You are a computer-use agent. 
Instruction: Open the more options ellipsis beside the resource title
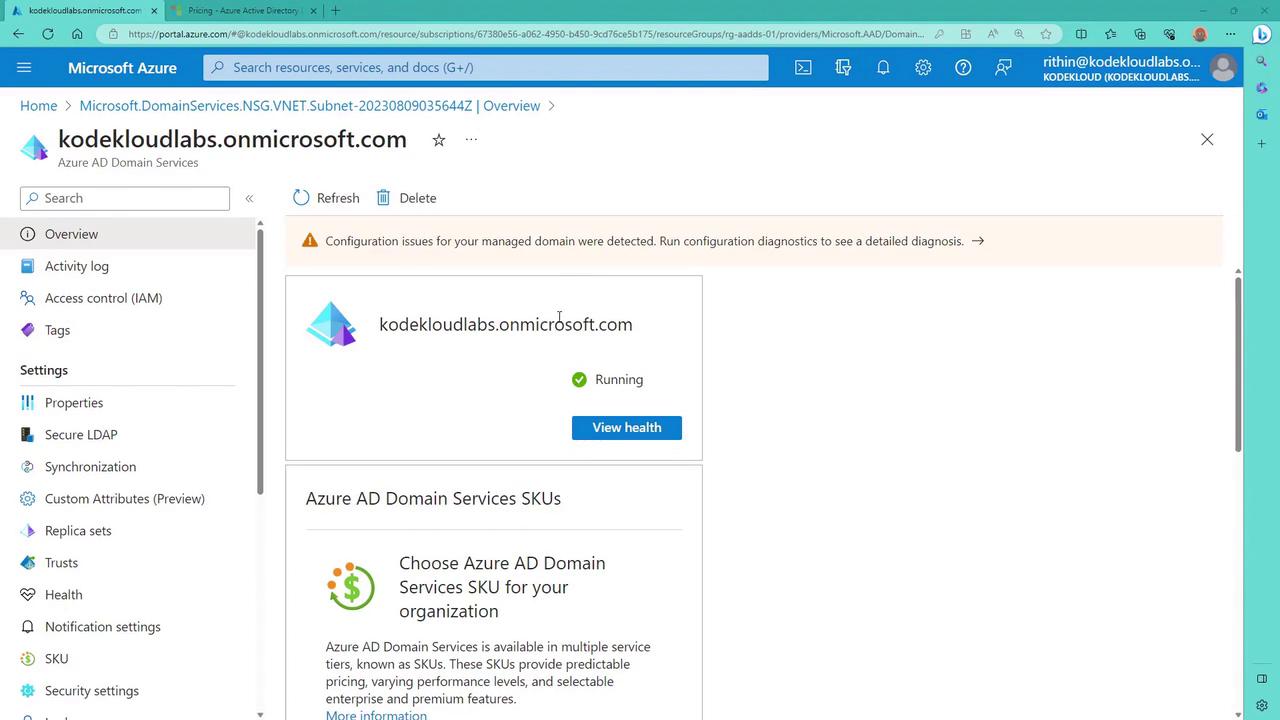click(471, 140)
